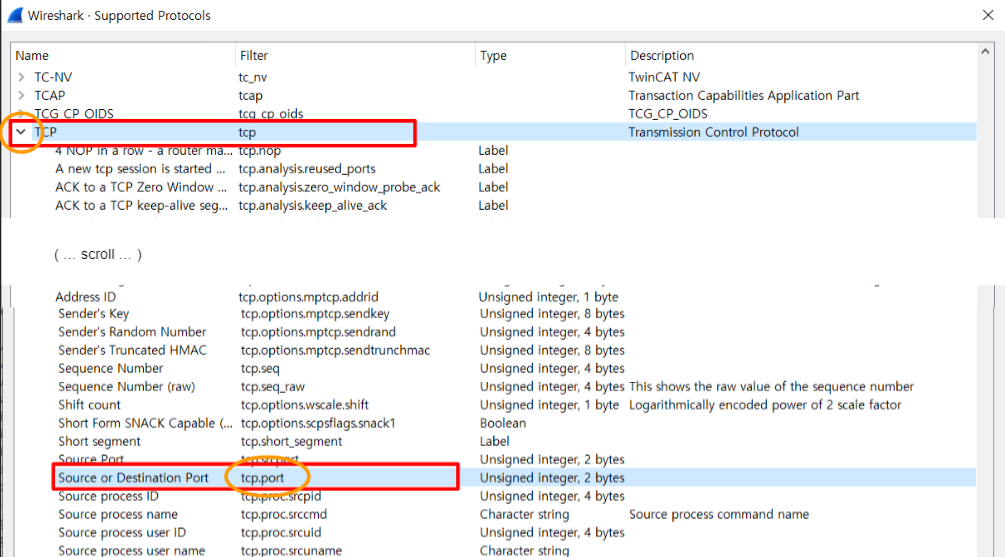Select the Sender's Key field row
The image size is (1005, 557).
94,313
